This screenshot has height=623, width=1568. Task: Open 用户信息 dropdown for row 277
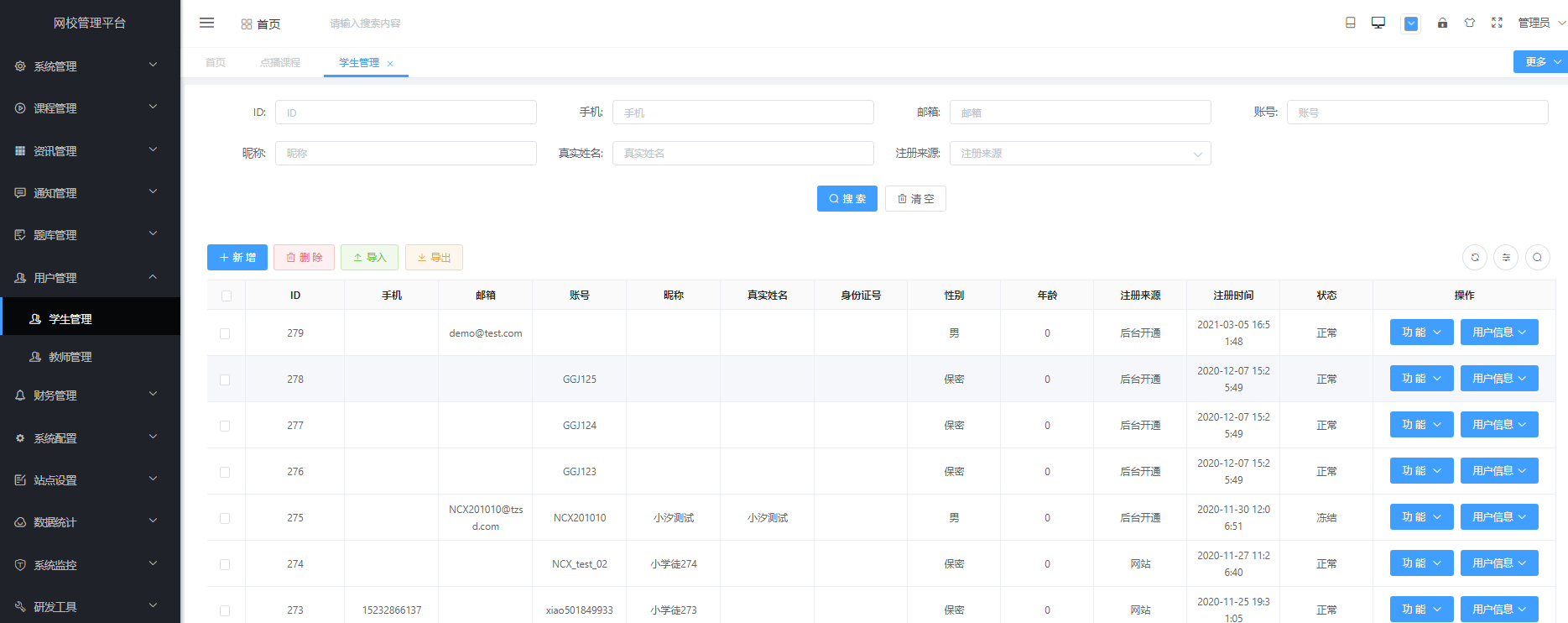tap(1499, 425)
